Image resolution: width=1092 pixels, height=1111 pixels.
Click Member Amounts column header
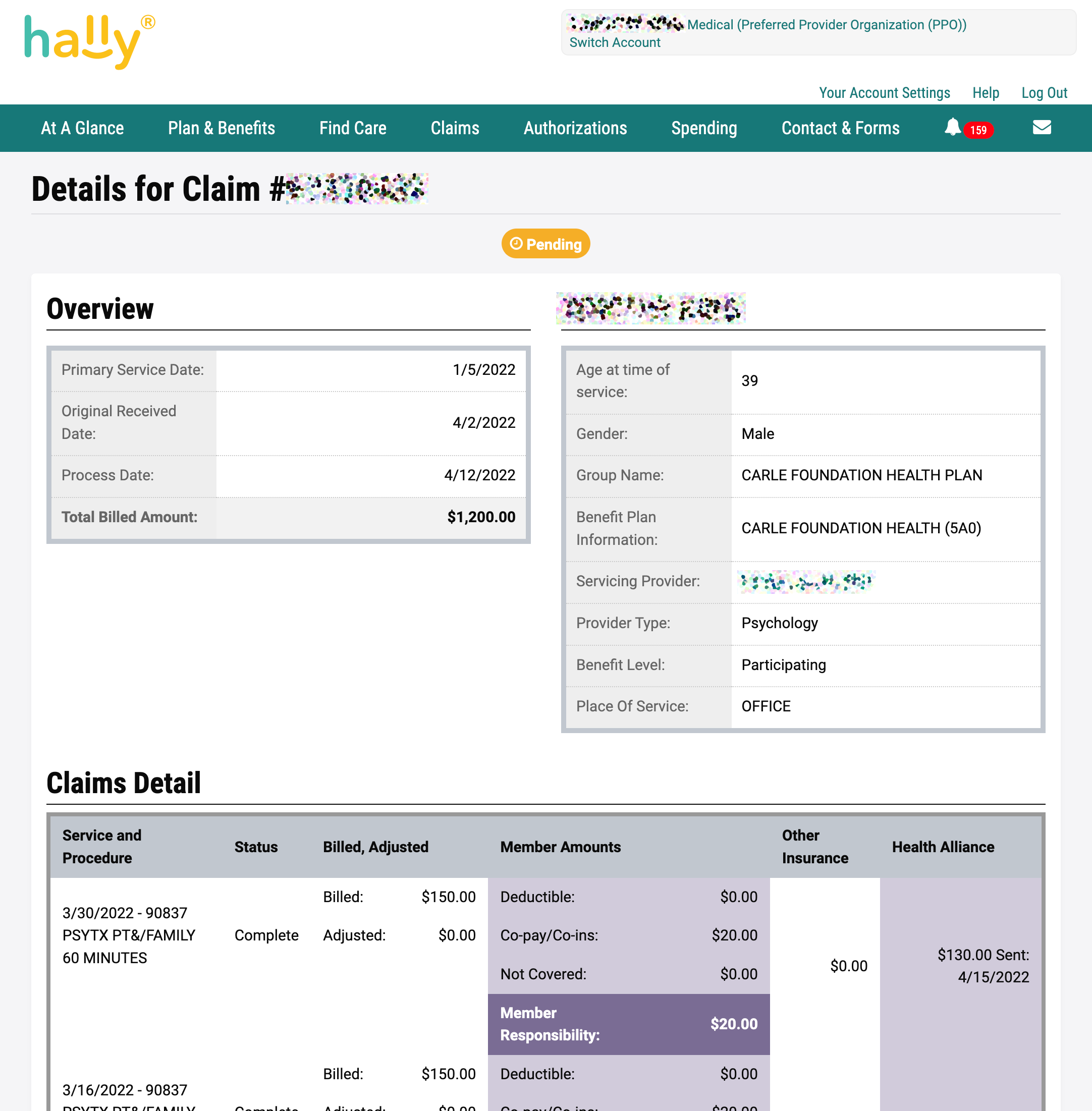[560, 847]
